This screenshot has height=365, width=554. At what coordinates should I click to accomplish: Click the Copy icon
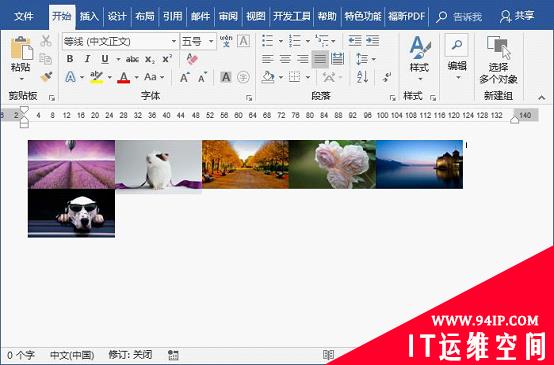(x=46, y=59)
